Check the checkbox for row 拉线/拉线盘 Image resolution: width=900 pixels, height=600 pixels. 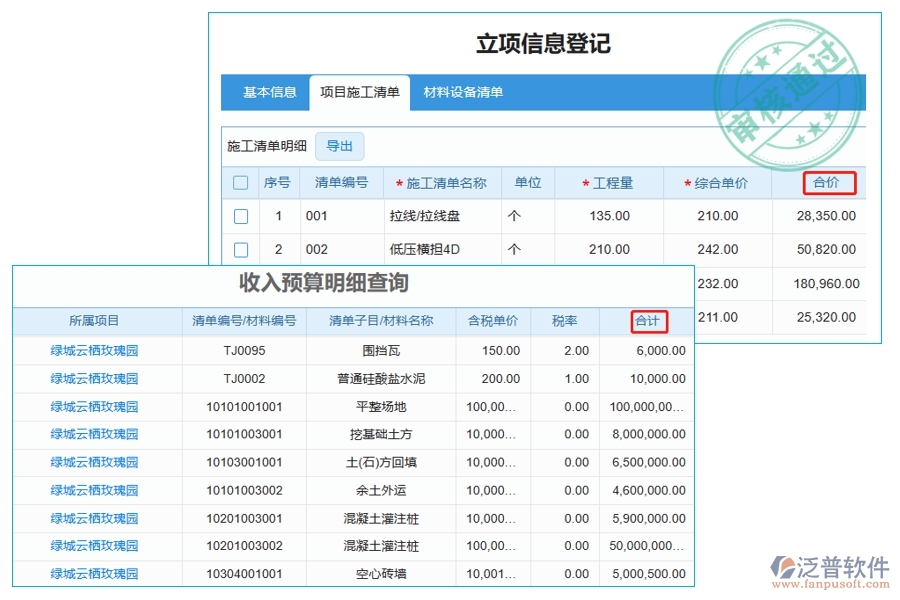[x=240, y=215]
